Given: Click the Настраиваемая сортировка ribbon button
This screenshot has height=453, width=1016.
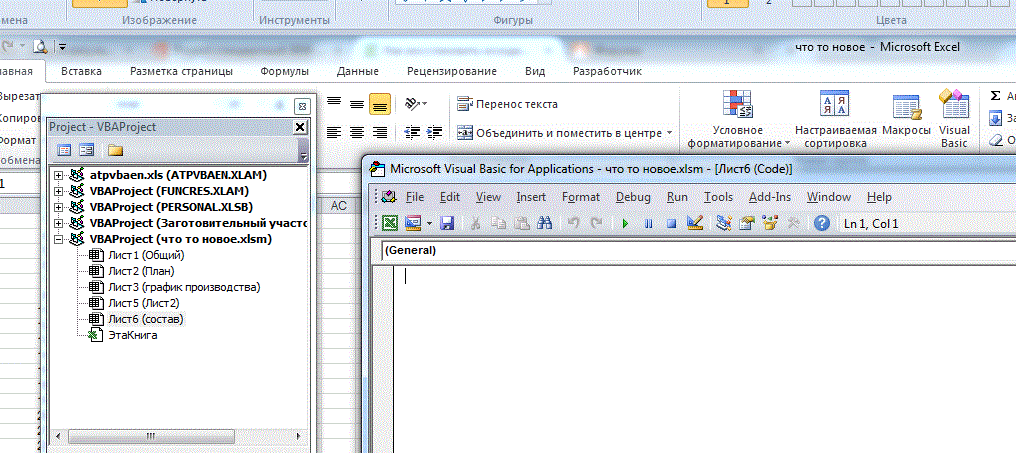Looking at the screenshot, I should click(x=835, y=119).
